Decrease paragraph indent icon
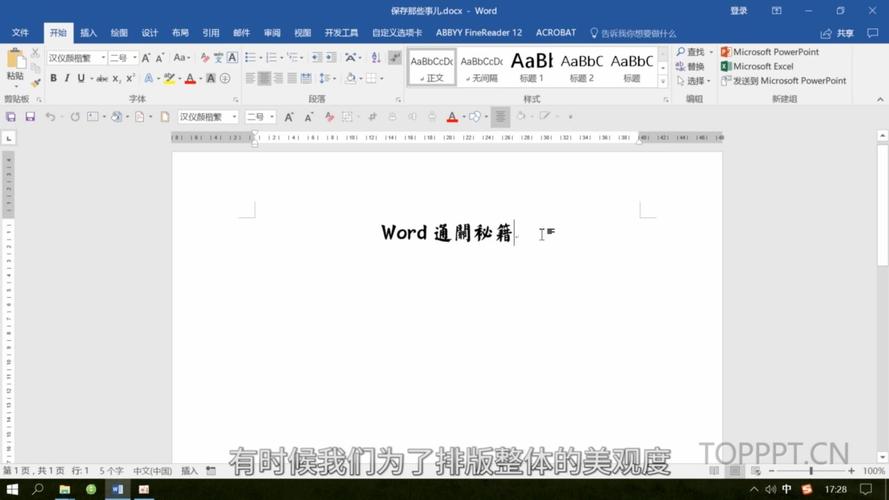Viewport: 889px width, 500px height. pos(317,58)
